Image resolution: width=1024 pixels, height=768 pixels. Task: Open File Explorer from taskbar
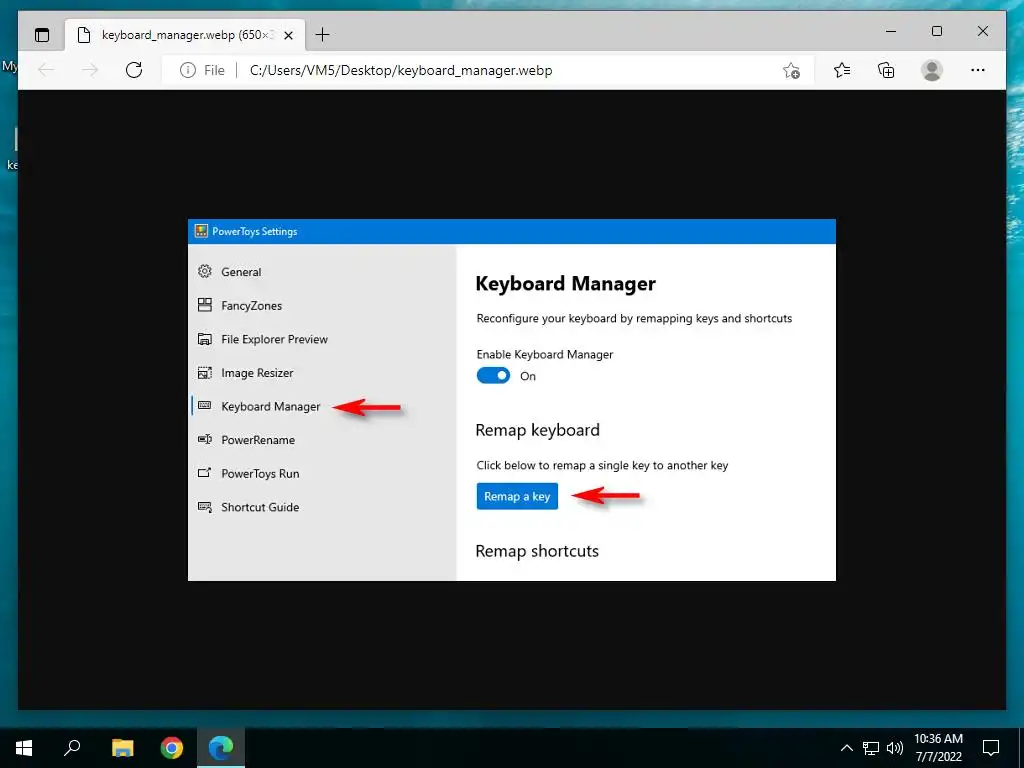tap(122, 747)
